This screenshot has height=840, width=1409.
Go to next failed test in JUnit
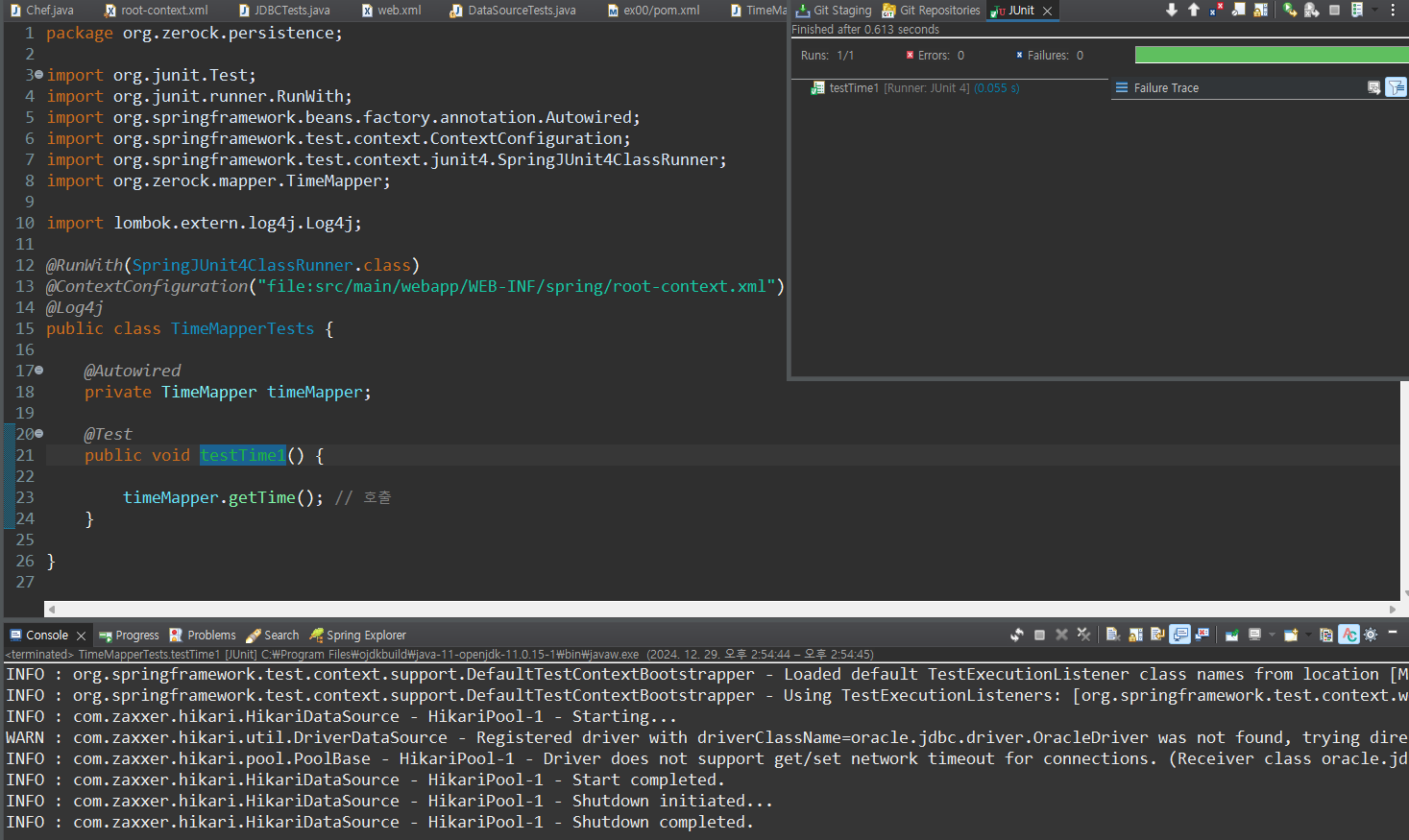coord(1172,10)
